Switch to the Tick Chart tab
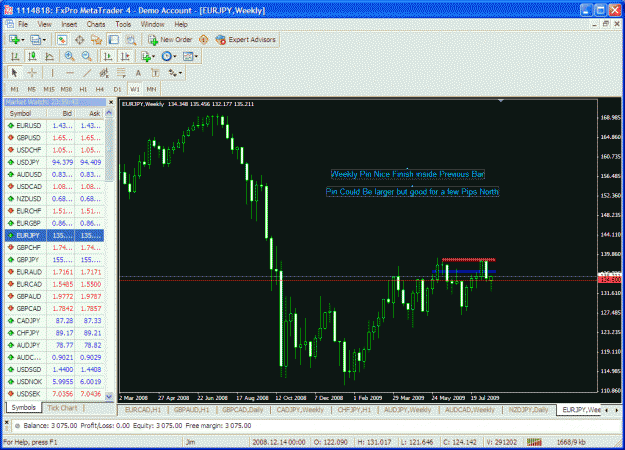625x450 pixels. (63, 408)
